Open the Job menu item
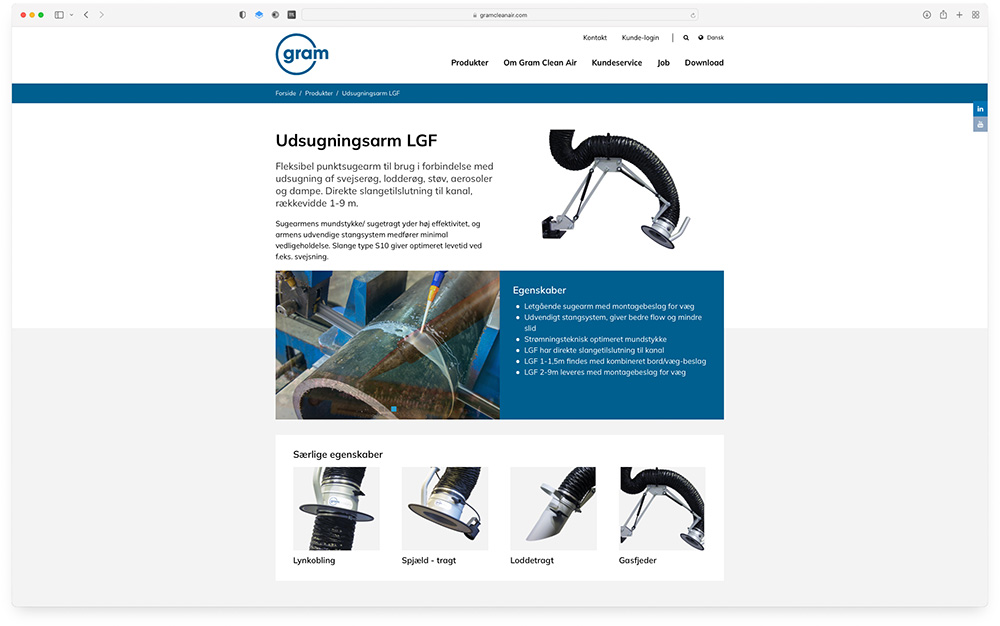This screenshot has width=1000, height=626. 663,62
